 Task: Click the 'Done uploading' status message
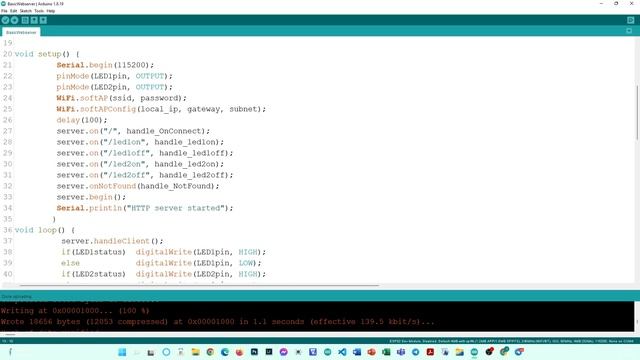16,296
